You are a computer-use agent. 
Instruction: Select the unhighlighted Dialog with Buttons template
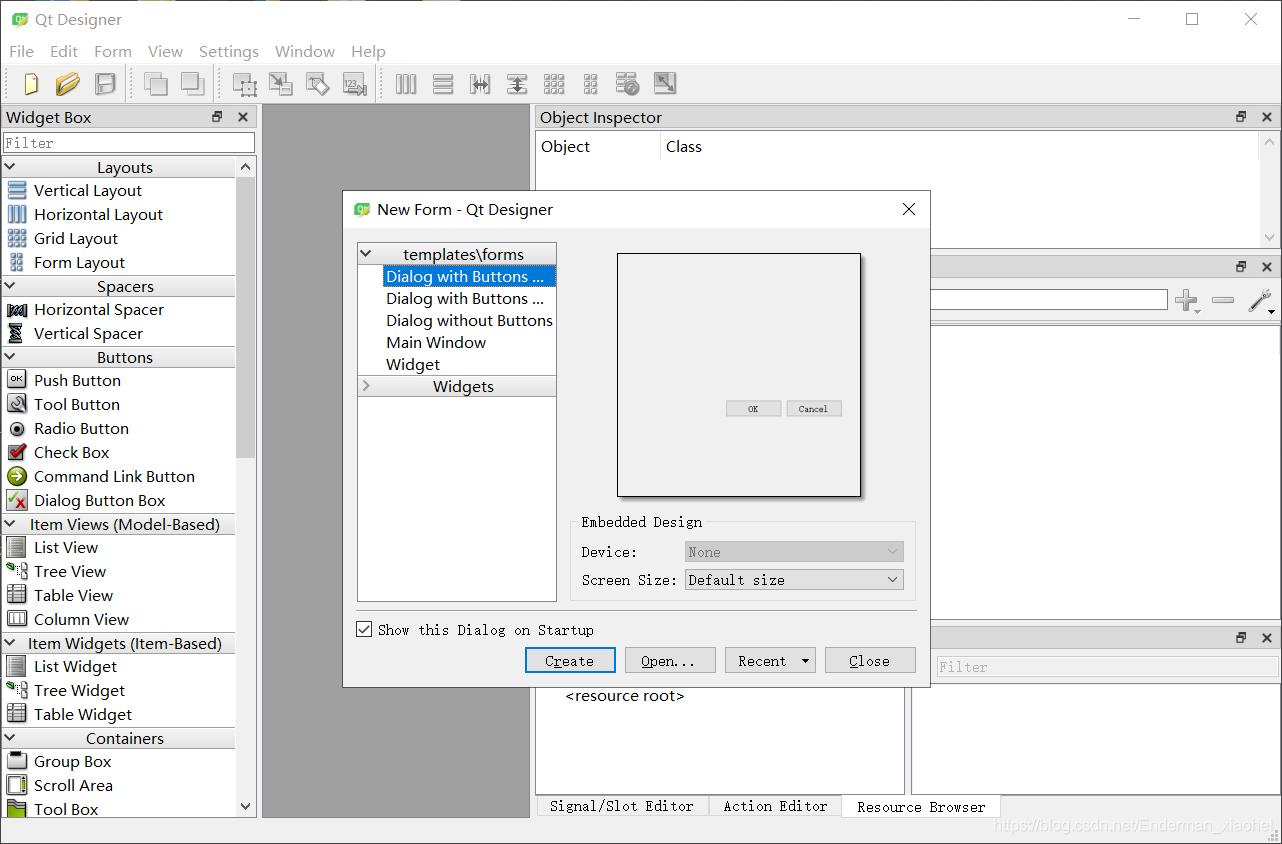pyautogui.click(x=465, y=298)
